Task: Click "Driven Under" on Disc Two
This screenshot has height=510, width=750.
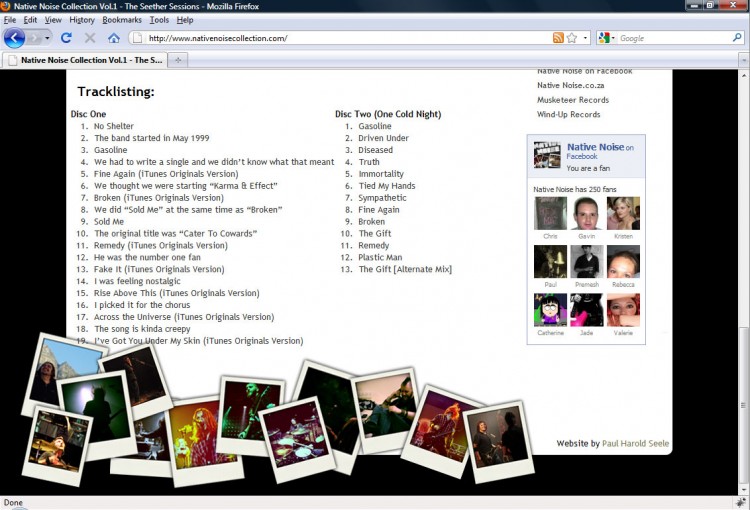Action: coord(384,138)
